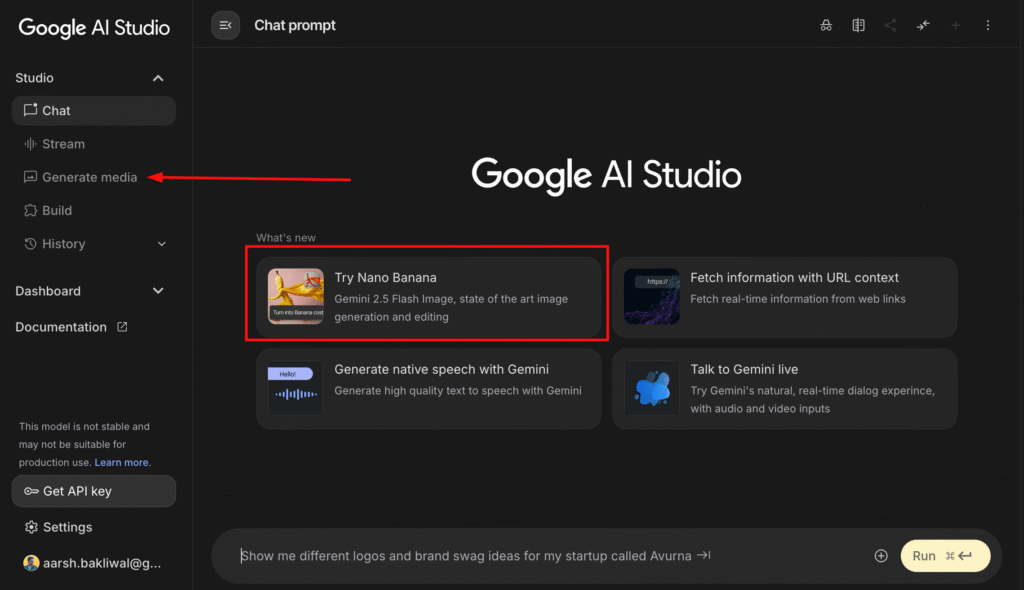Focus the prompt text input field
Viewport: 1024px width, 590px height.
click(540, 556)
